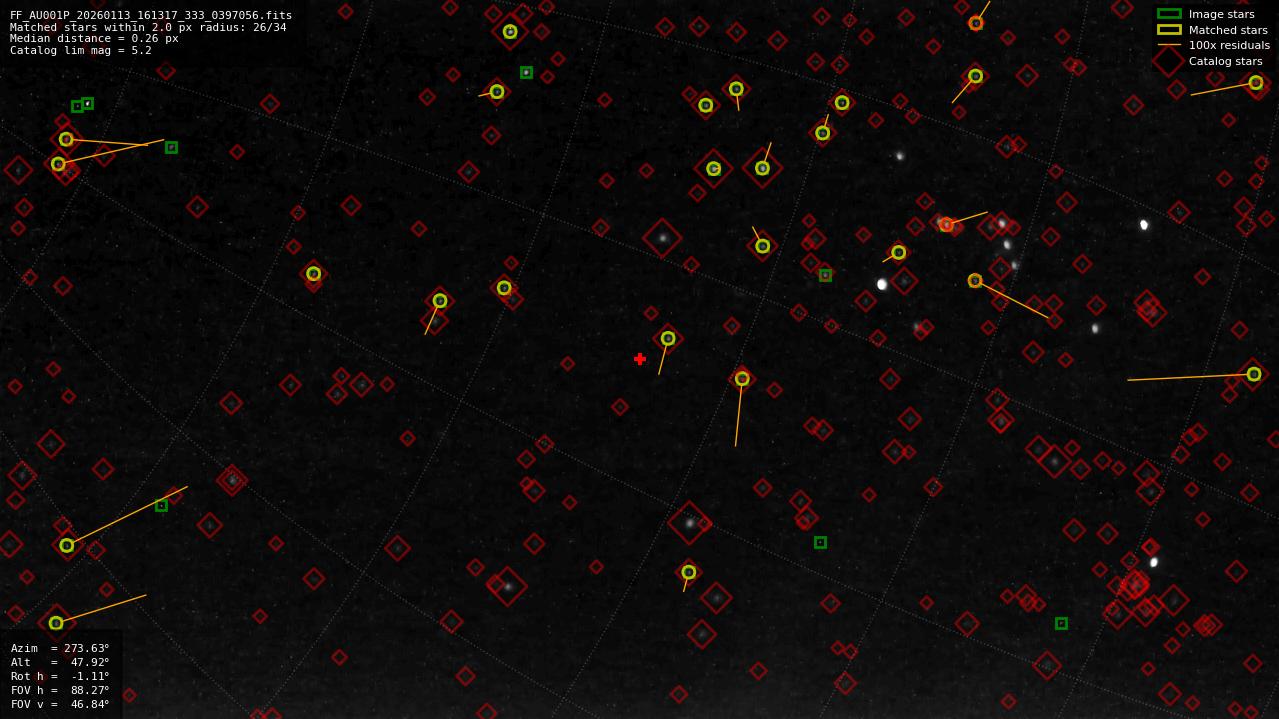This screenshot has height=719, width=1279.
Task: Click the 'FOV h = 88.27°' readout
Action: pos(60,690)
